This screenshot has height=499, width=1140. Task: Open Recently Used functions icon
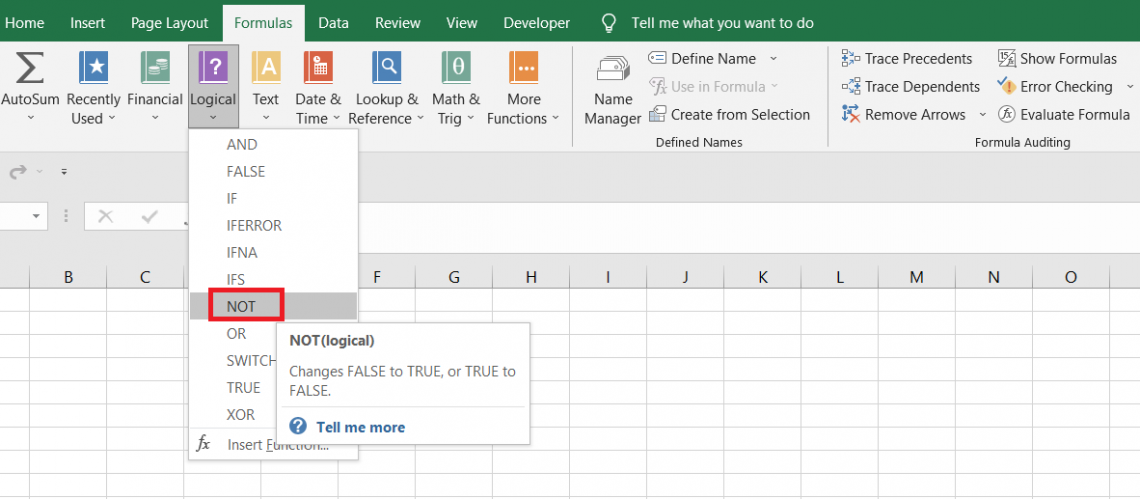point(93,68)
